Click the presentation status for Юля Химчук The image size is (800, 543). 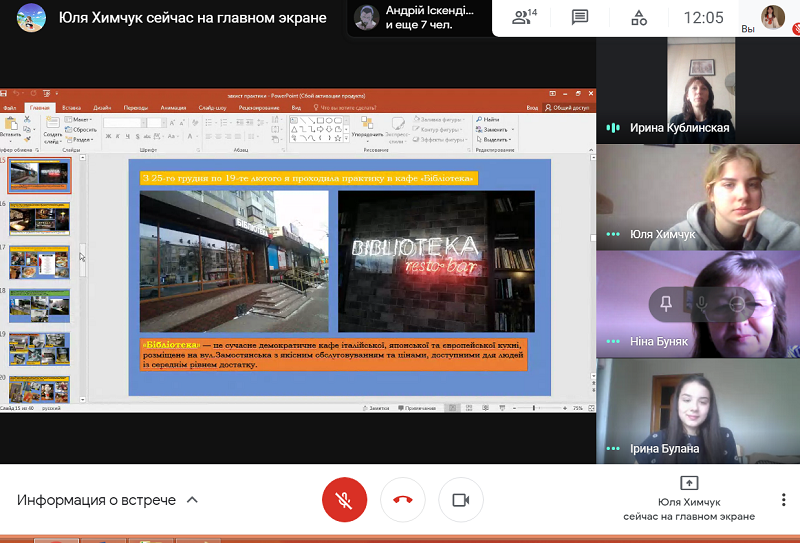click(x=689, y=500)
